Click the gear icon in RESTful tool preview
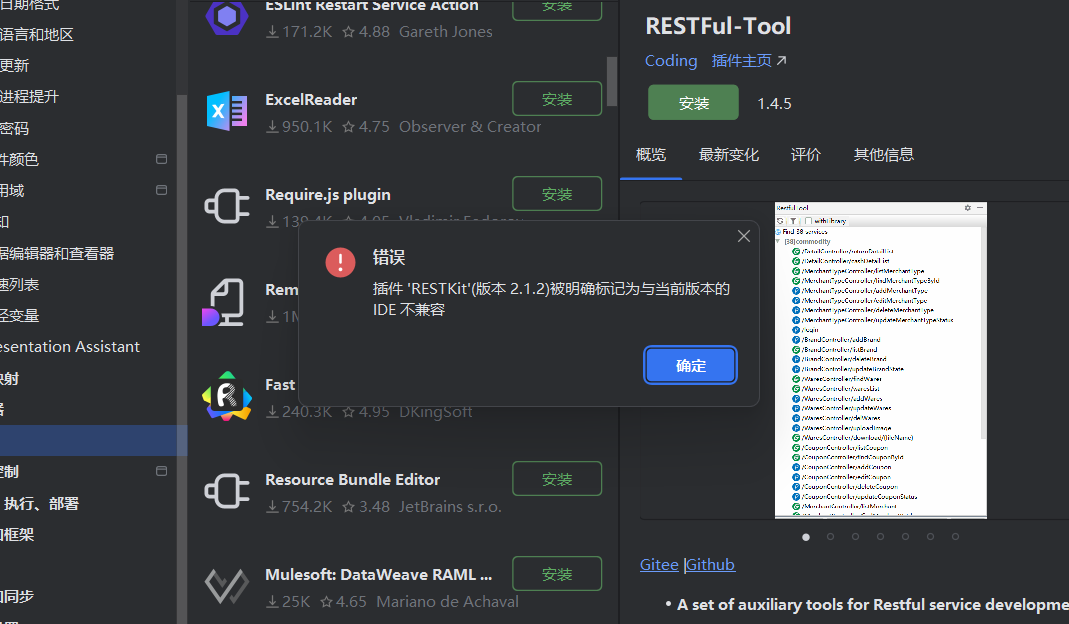 click(967, 207)
